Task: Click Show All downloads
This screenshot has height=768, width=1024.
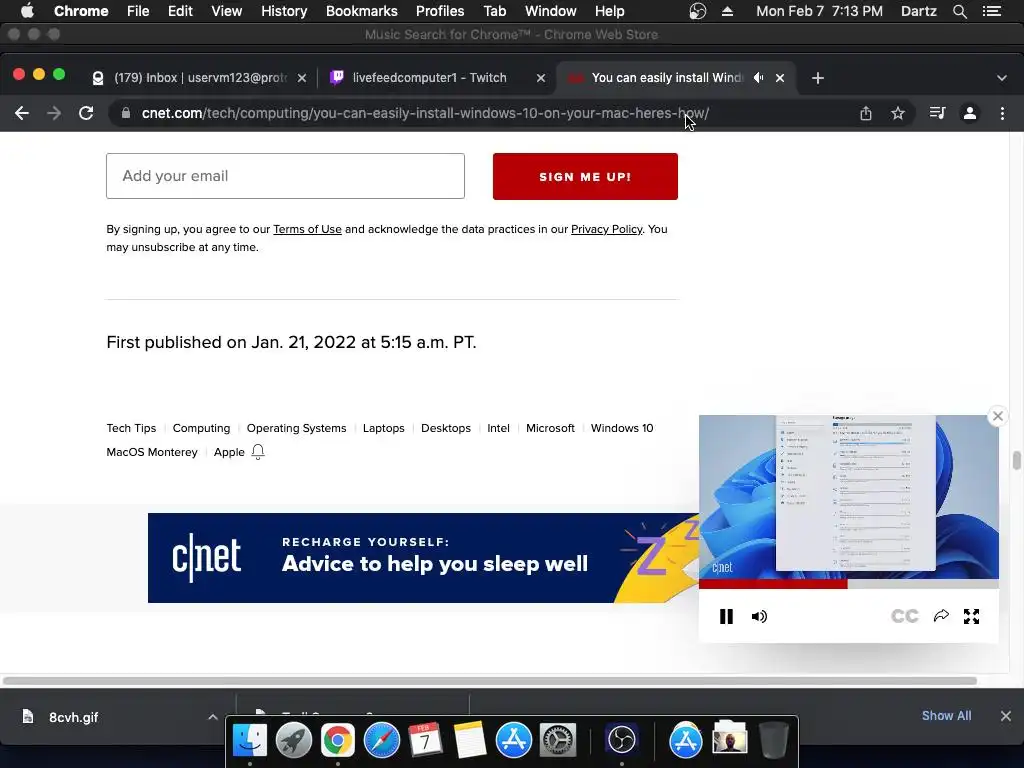Action: [x=946, y=716]
